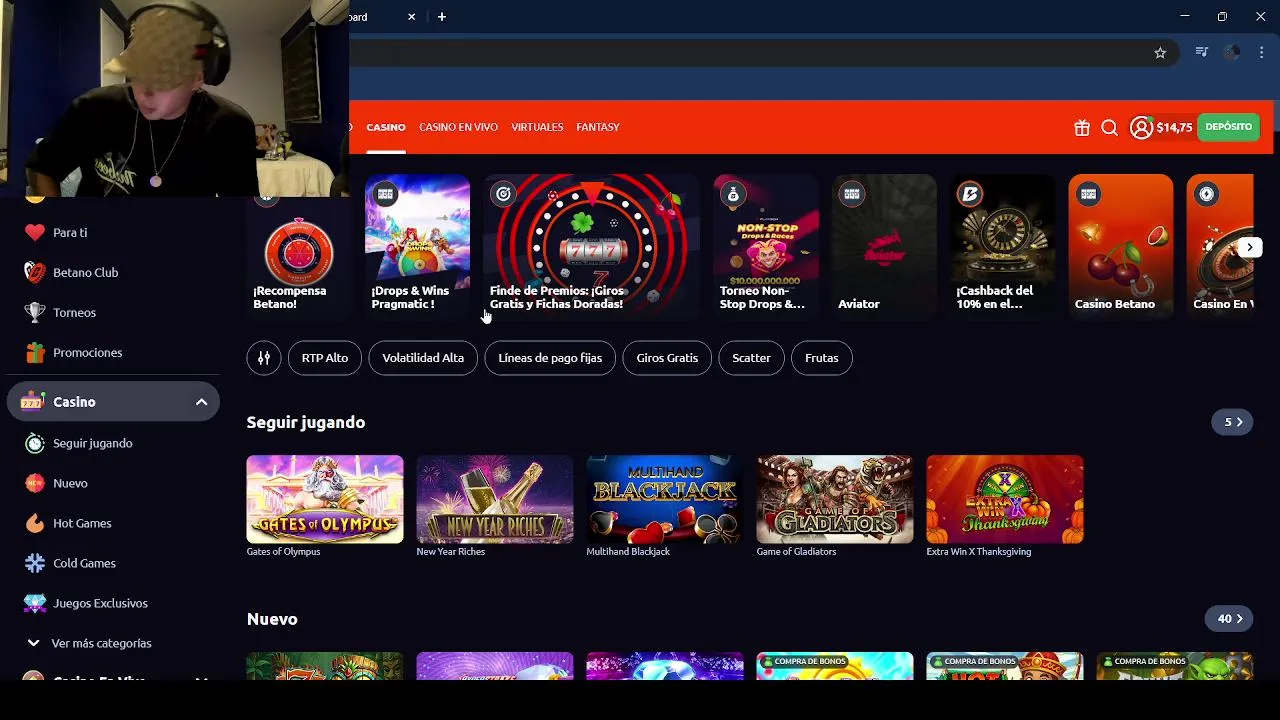
Task: Toggle the Volatilidad Alta filter
Action: point(423,358)
